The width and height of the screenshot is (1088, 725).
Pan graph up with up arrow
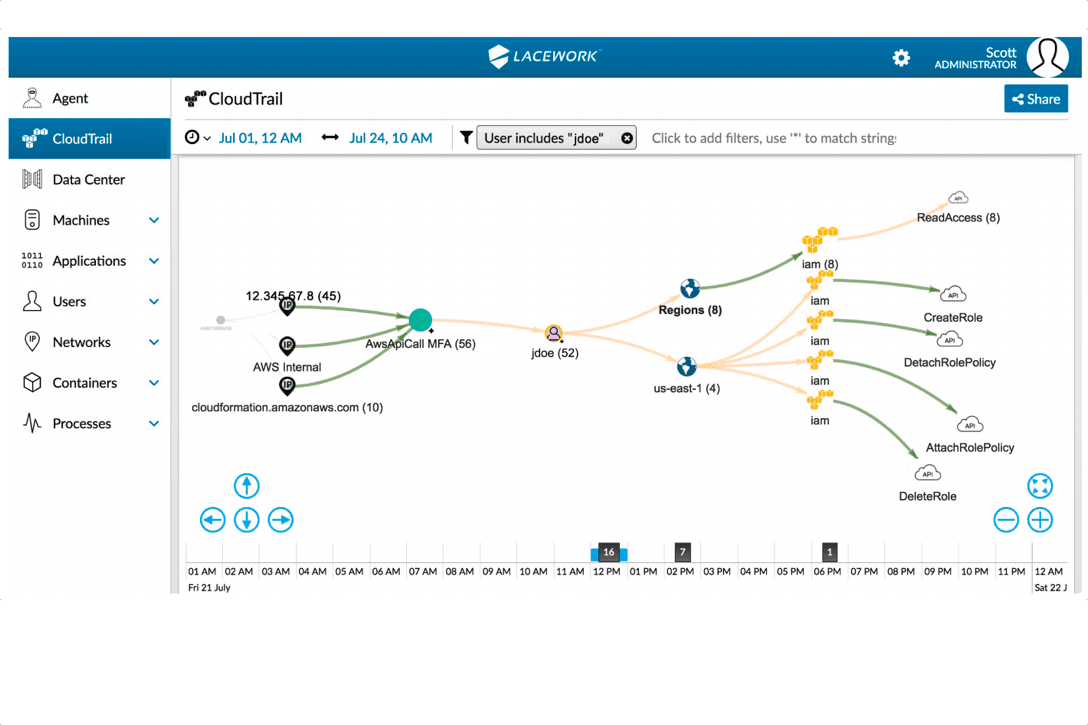(x=246, y=486)
